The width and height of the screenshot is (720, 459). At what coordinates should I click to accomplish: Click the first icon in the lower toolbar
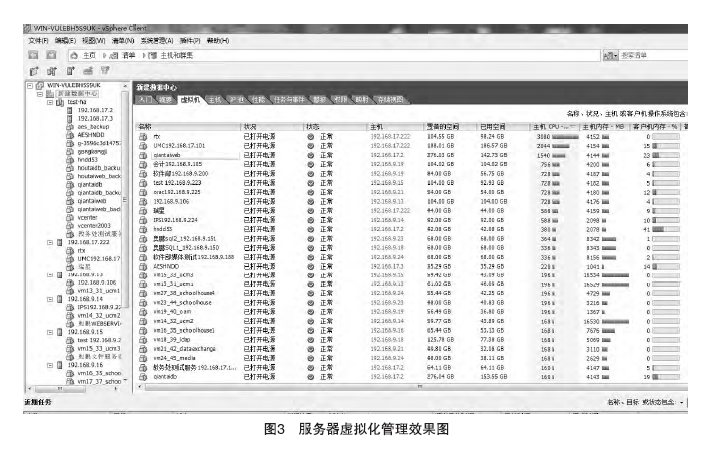(34, 71)
